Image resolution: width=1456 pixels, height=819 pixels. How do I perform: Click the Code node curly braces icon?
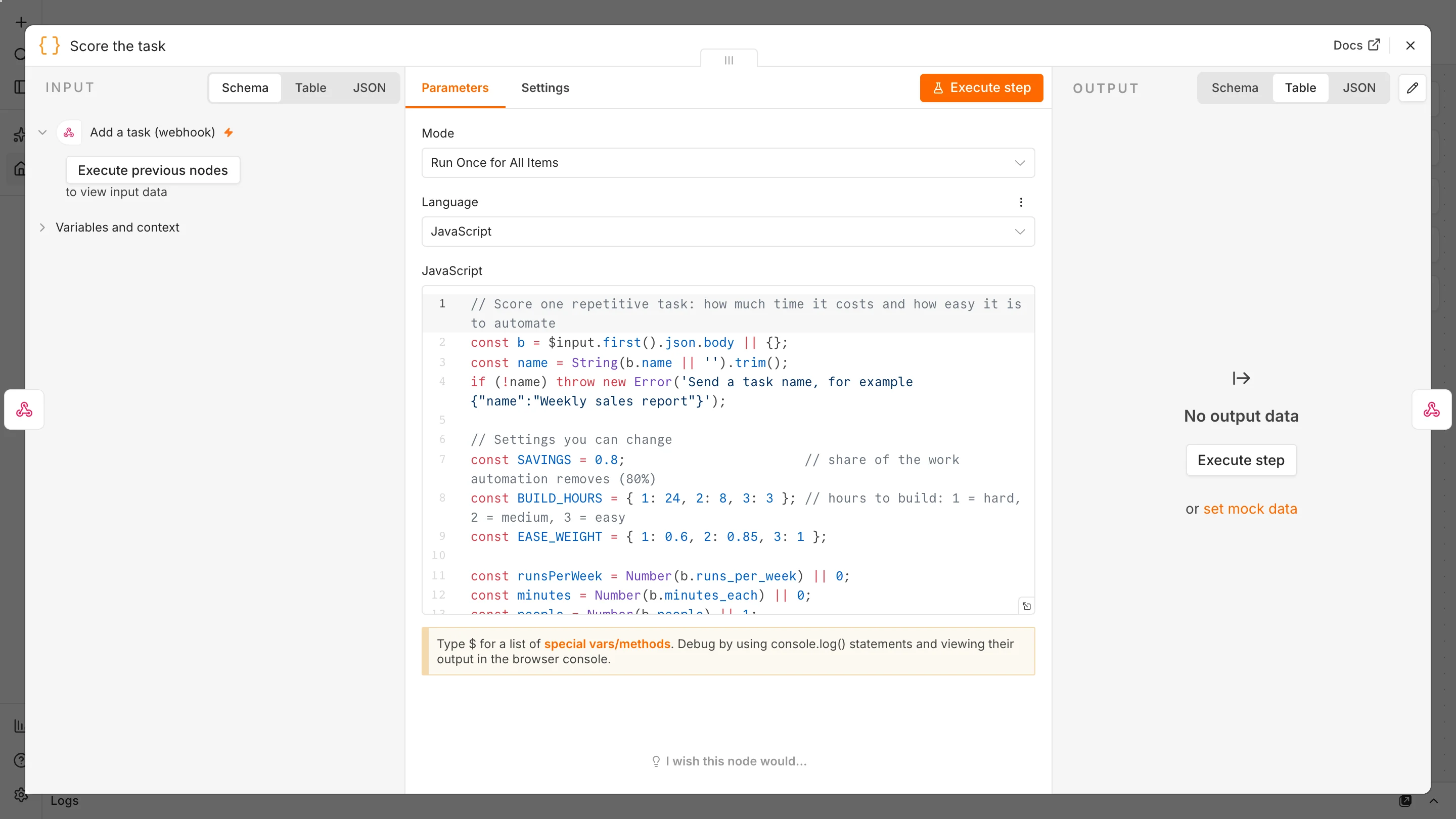coord(49,46)
